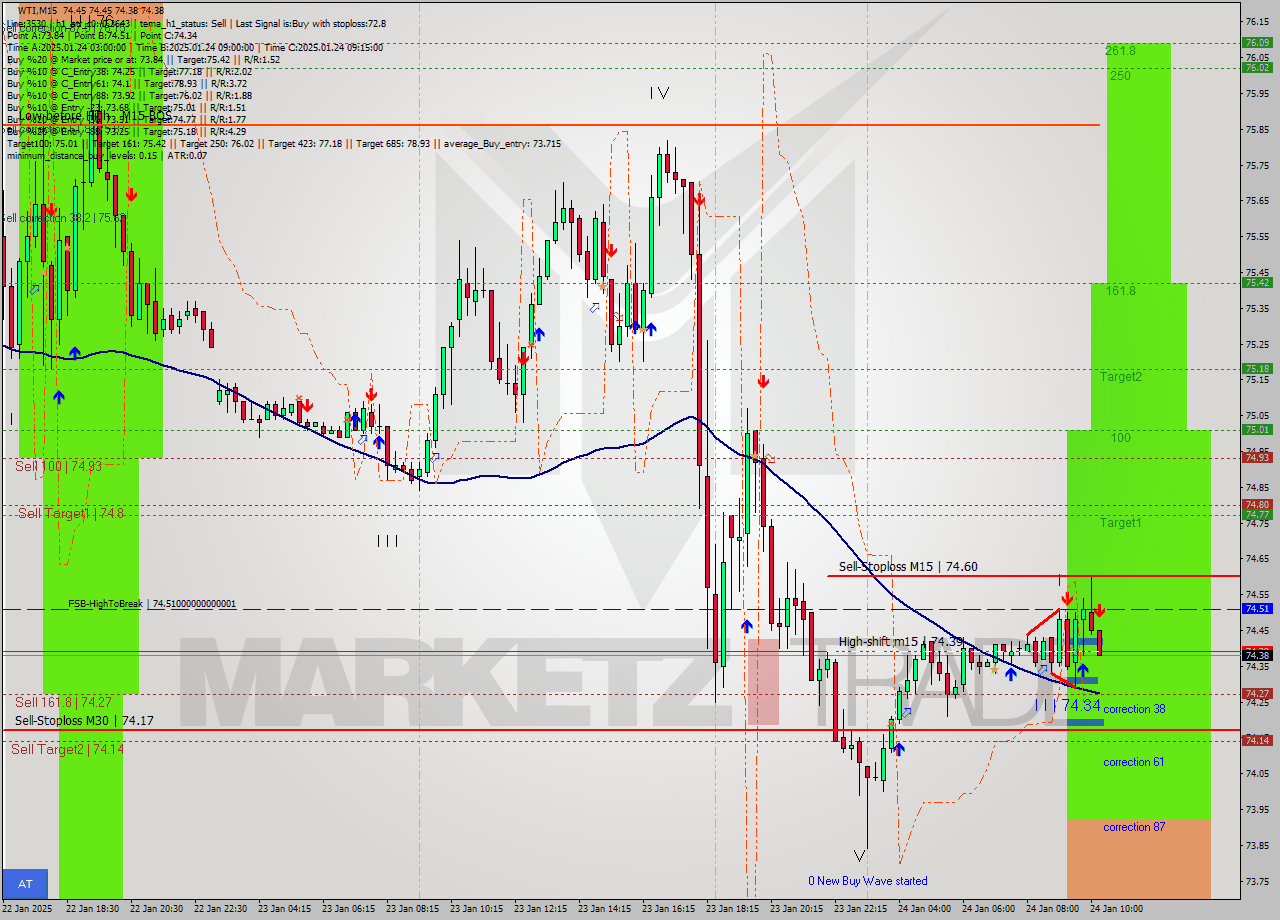1280x920 pixels.
Task: Click the 'correction 38' label
Action: click(x=1134, y=709)
